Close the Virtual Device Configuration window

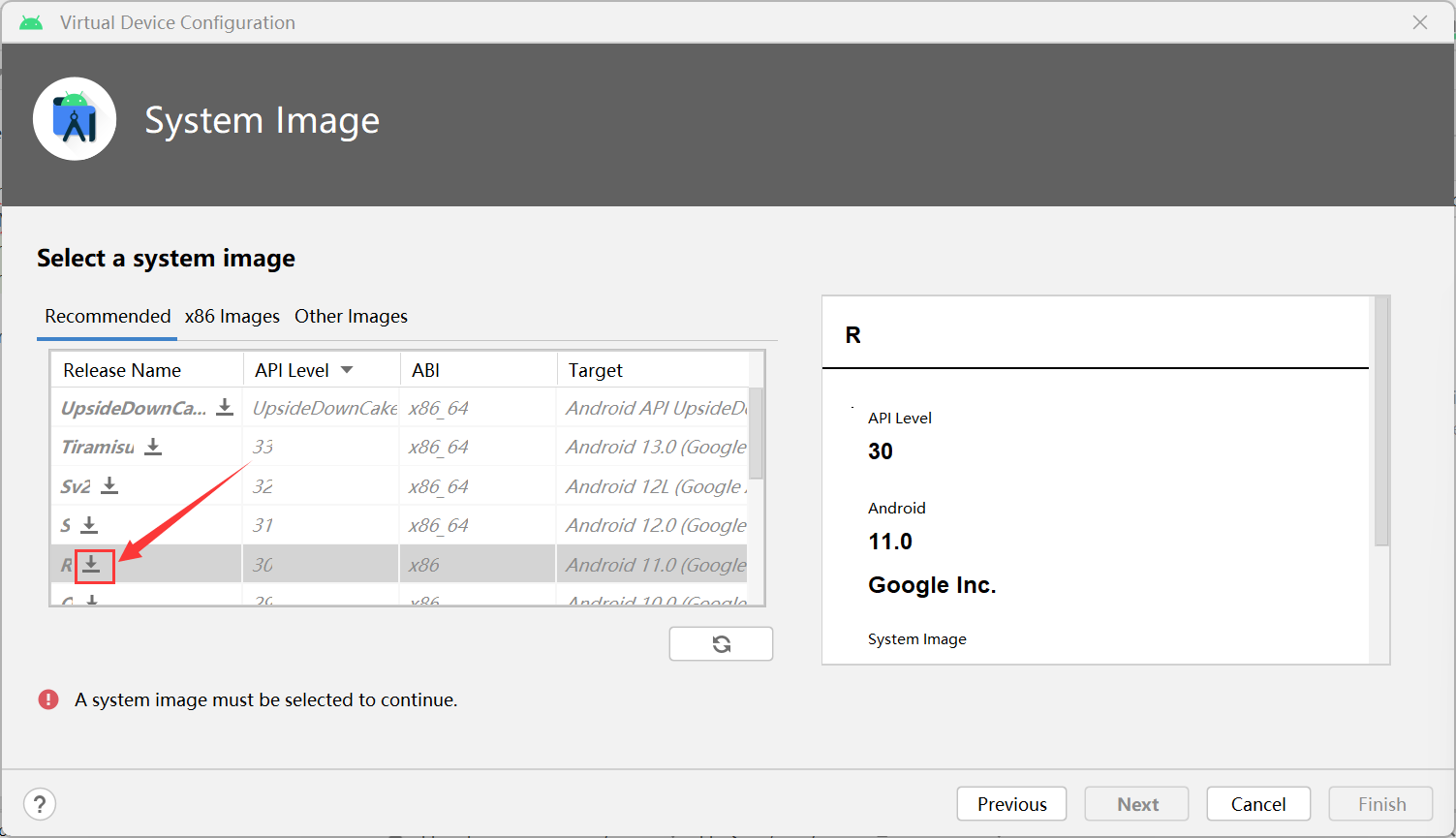point(1420,22)
